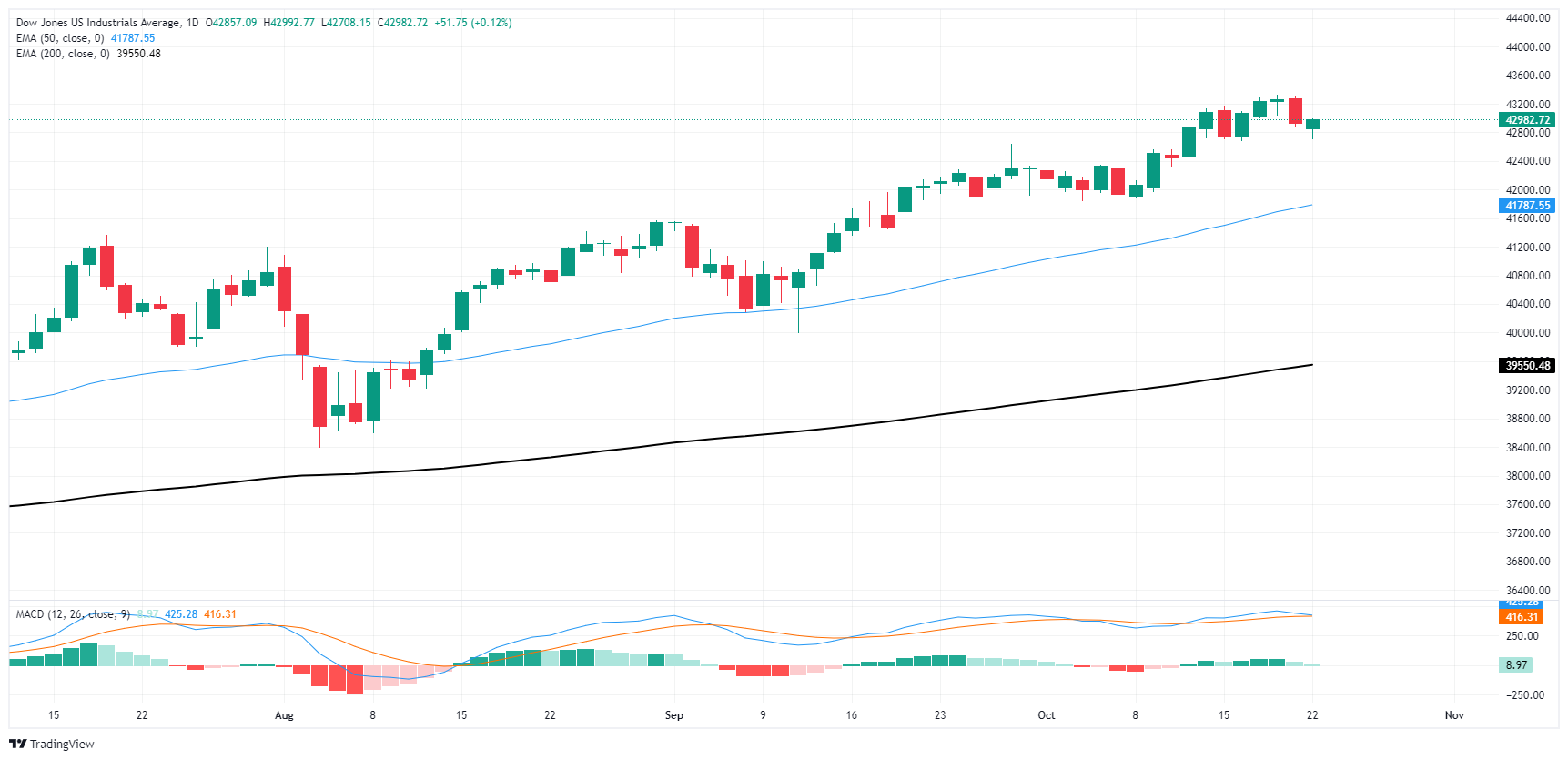This screenshot has width=1568, height=760.
Task: Click the blue EMA 50 price label 41787.55
Action: point(1527,206)
